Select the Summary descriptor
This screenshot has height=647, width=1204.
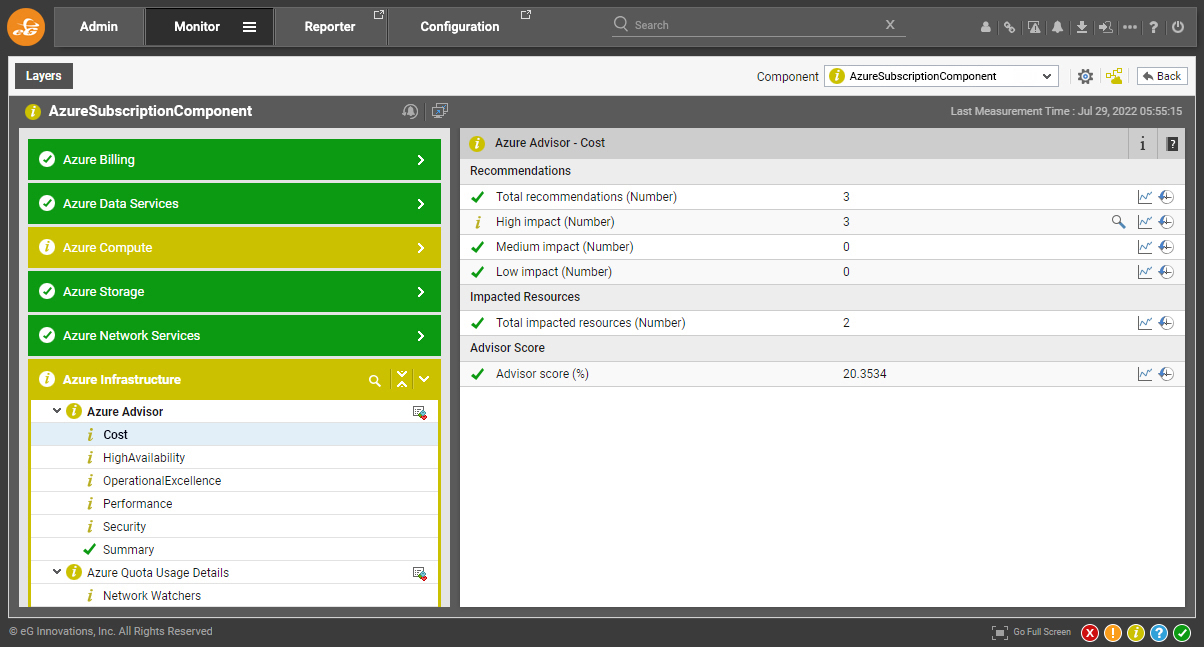coord(129,550)
